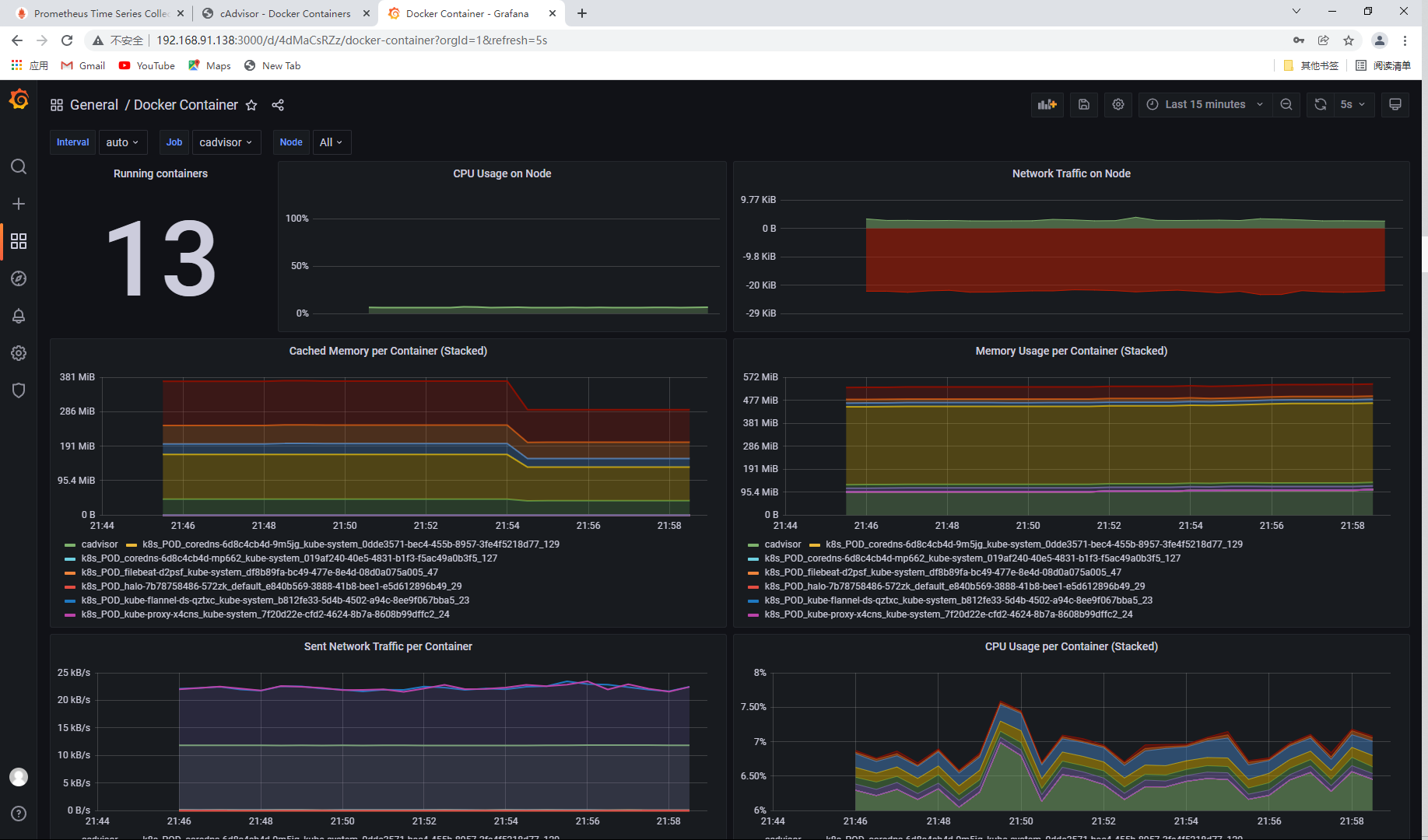Click the not secure warning icon
The height and width of the screenshot is (840, 1428).
[98, 40]
